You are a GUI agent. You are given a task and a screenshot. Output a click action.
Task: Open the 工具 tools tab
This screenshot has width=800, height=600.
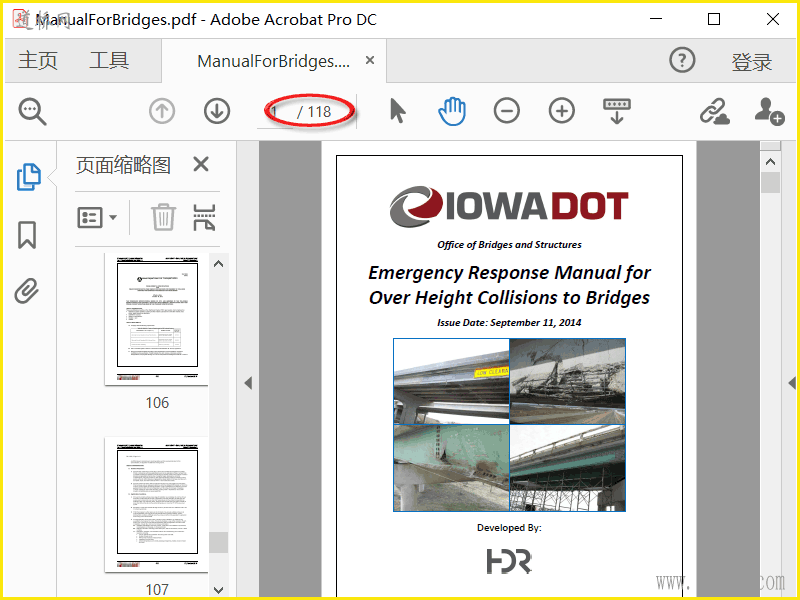109,61
